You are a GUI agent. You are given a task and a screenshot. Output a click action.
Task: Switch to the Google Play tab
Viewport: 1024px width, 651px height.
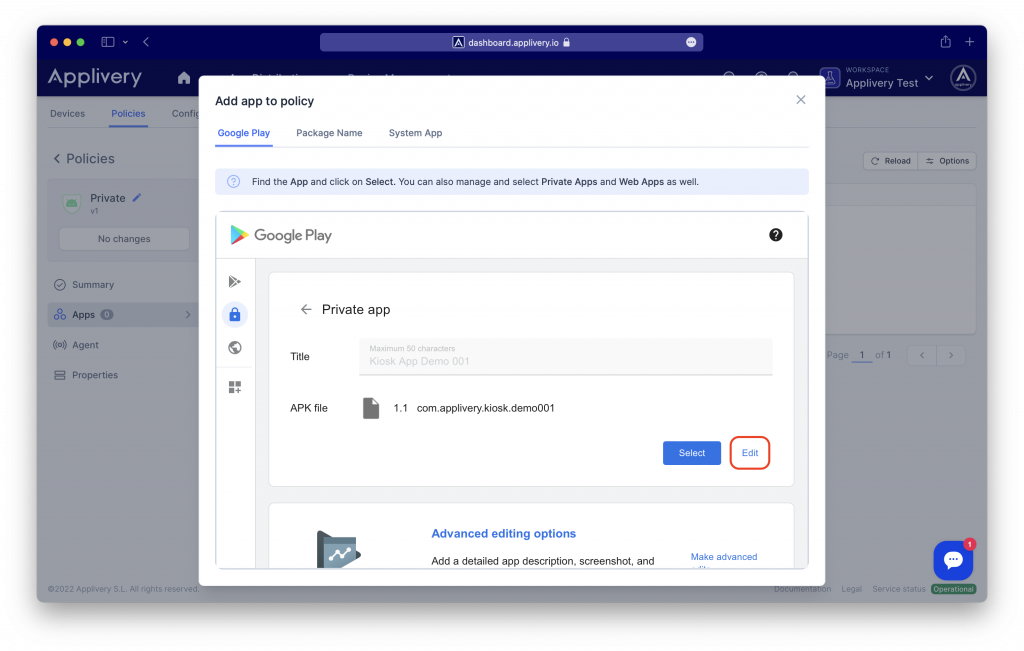(x=244, y=133)
